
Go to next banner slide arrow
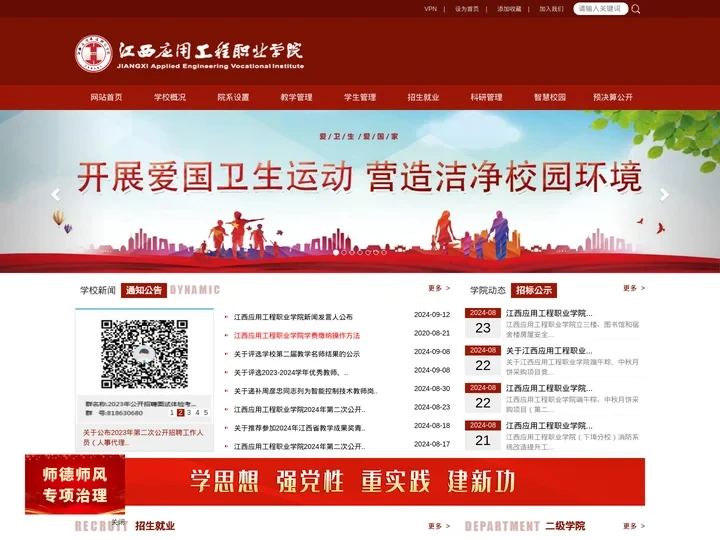(x=664, y=195)
